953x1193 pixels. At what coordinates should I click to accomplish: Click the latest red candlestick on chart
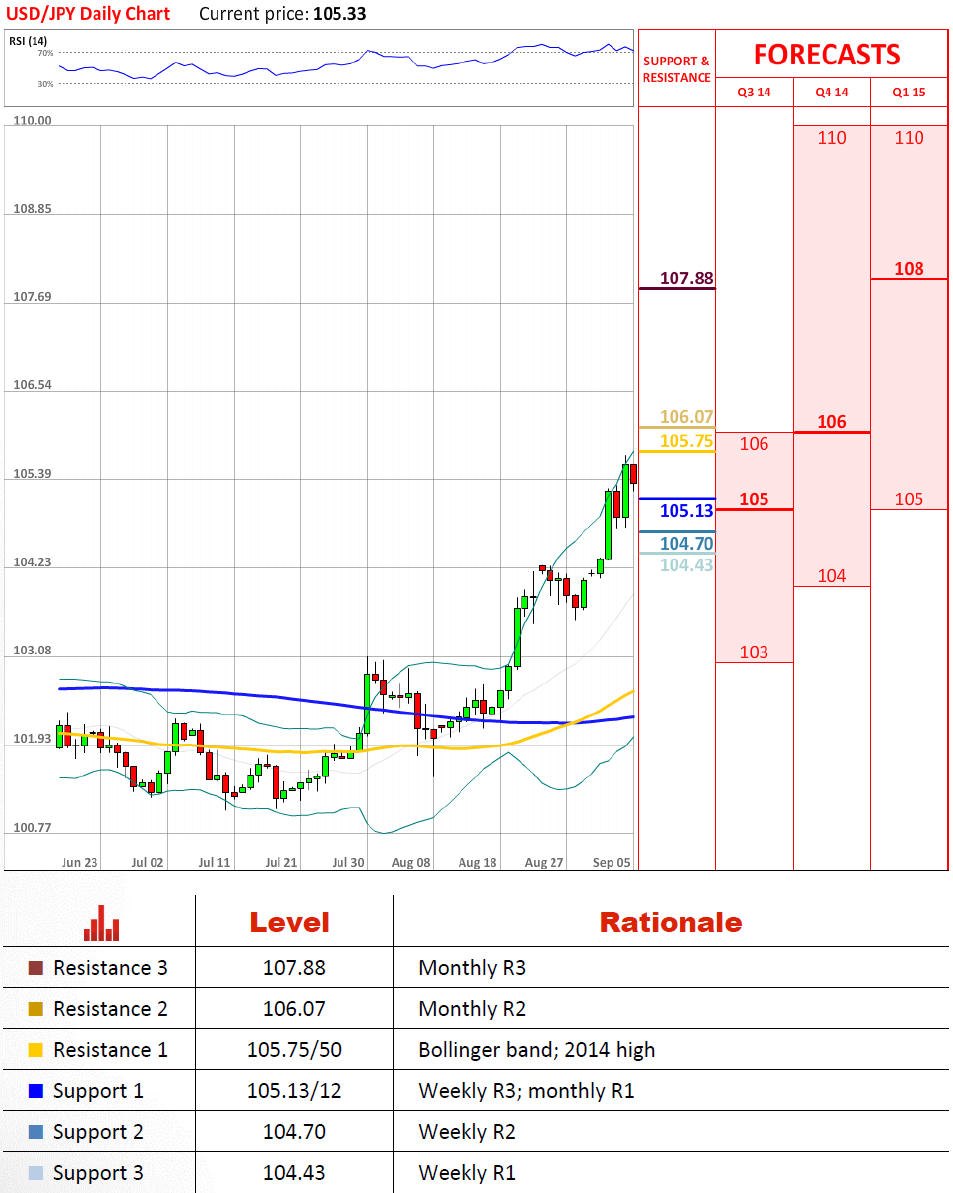634,474
